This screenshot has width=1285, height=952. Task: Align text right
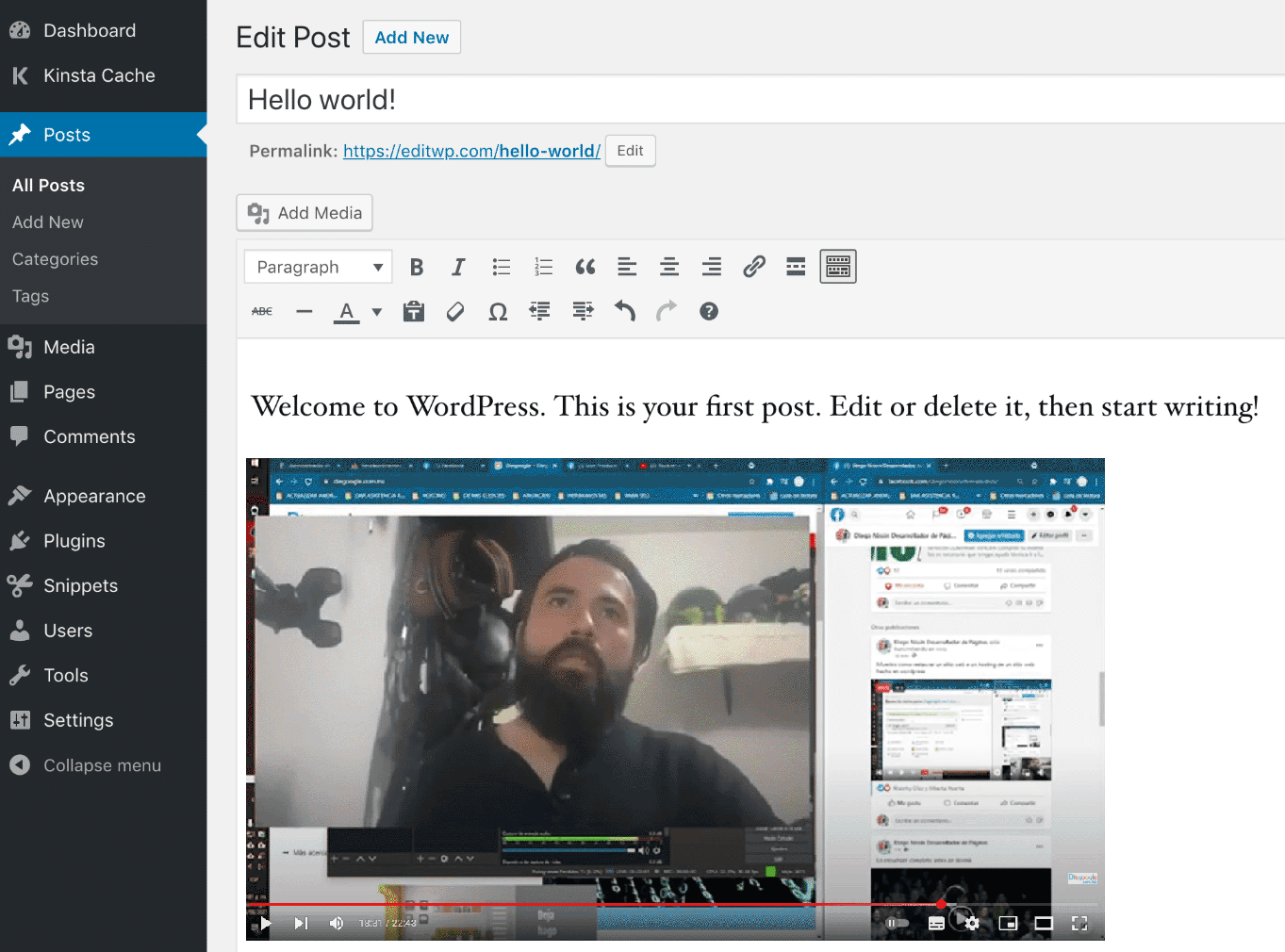(712, 267)
